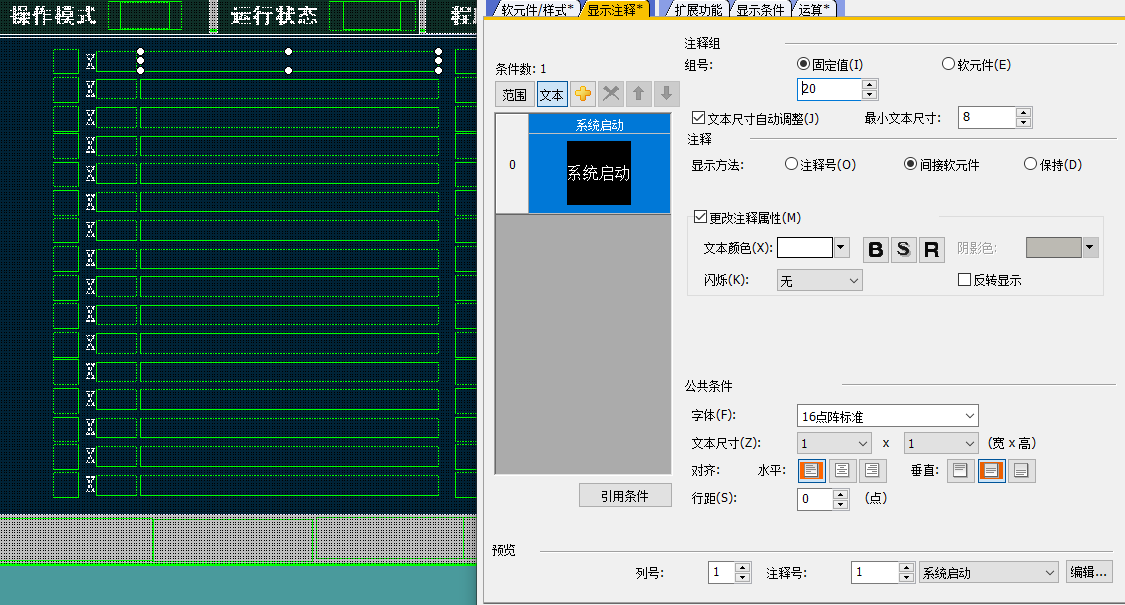The image size is (1125, 605).
Task: Open the 系统启动 comment preview dropdown
Action: pos(987,573)
